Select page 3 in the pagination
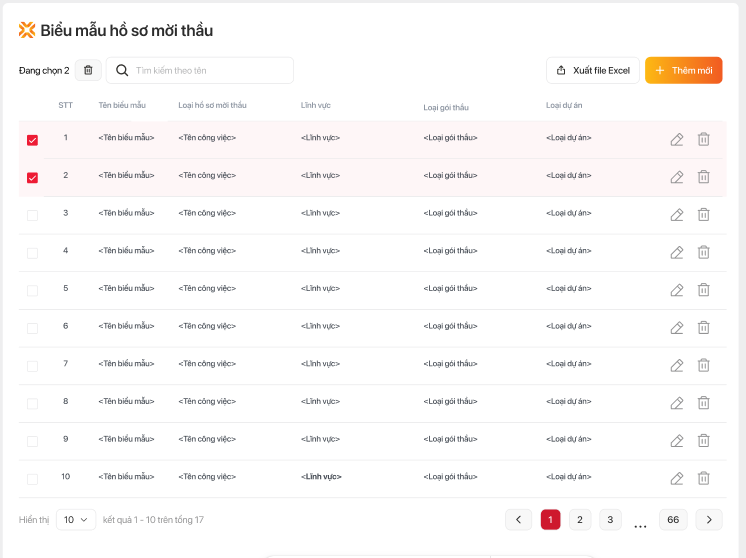The height and width of the screenshot is (558, 746). click(610, 520)
